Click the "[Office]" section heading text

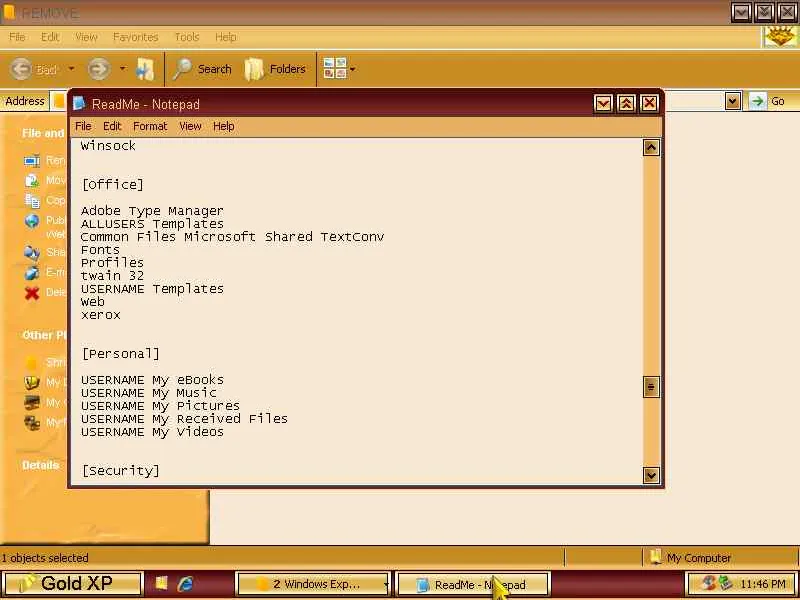(x=112, y=185)
